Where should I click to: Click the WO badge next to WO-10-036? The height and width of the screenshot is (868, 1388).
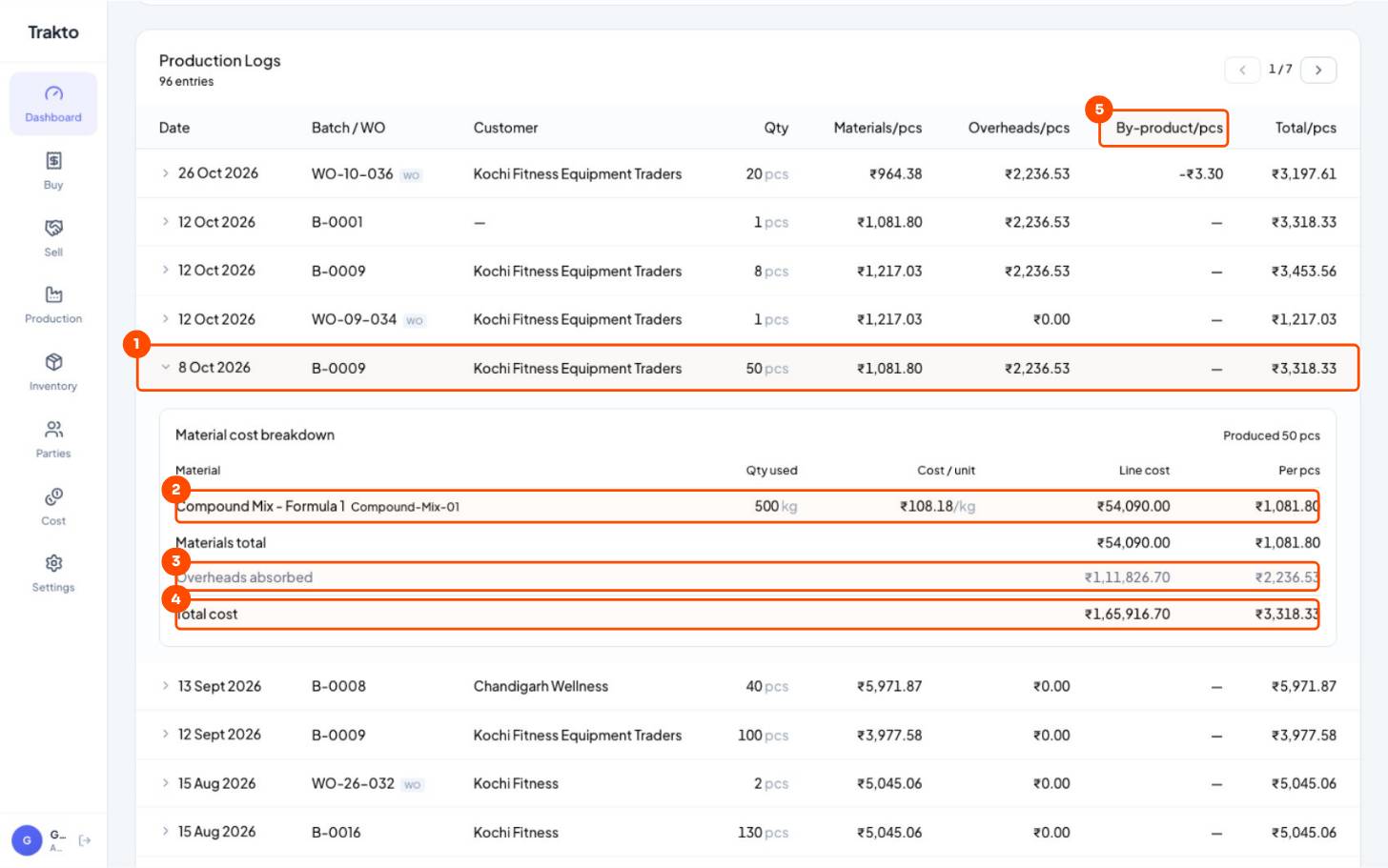411,175
